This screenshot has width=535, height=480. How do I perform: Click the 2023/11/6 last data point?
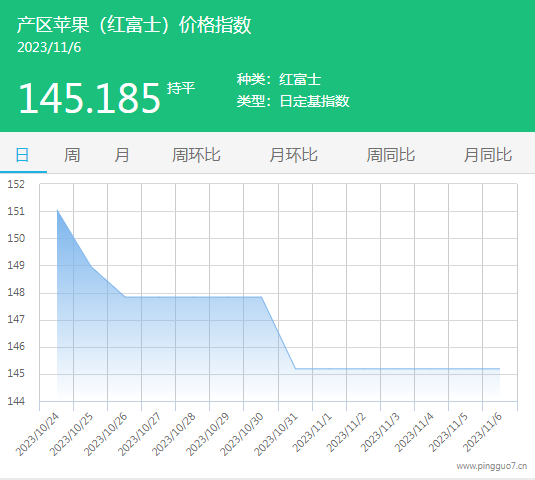500,369
